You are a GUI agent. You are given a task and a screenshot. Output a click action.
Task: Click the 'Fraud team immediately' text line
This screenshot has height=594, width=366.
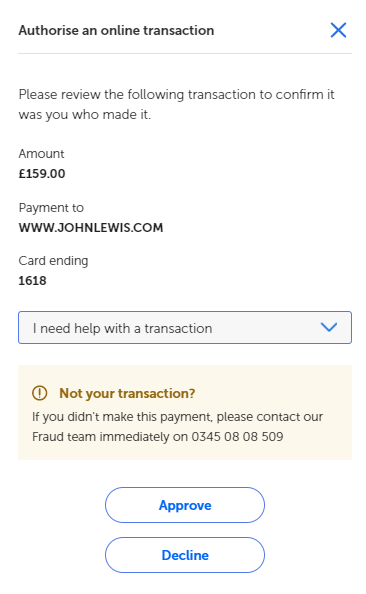tap(158, 436)
